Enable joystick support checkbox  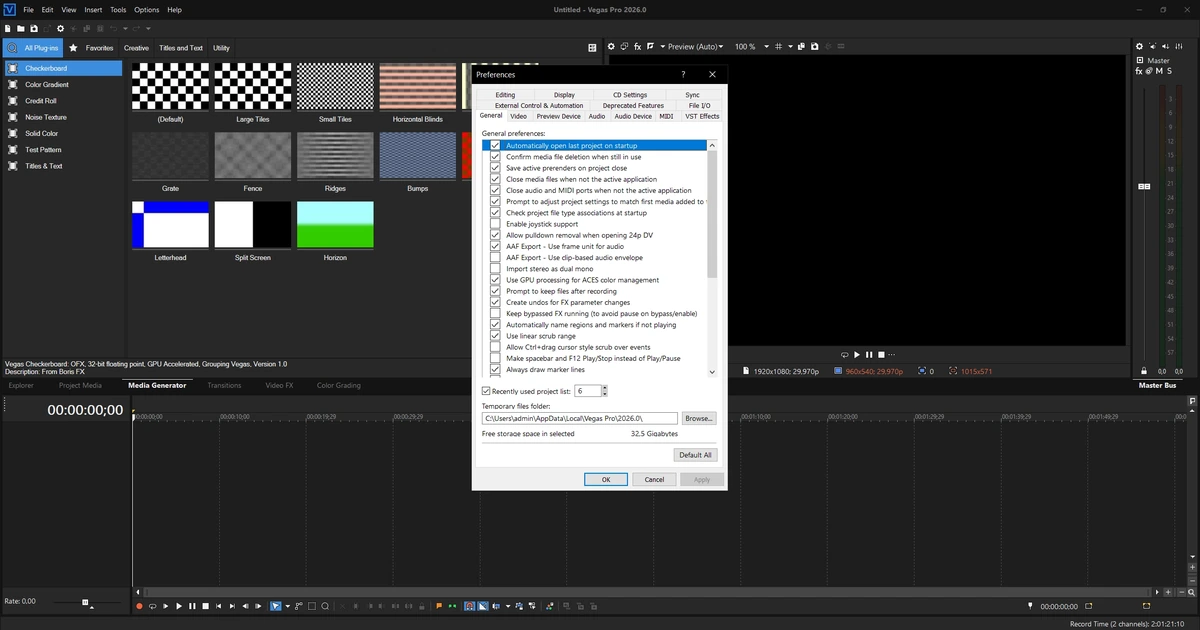click(495, 224)
